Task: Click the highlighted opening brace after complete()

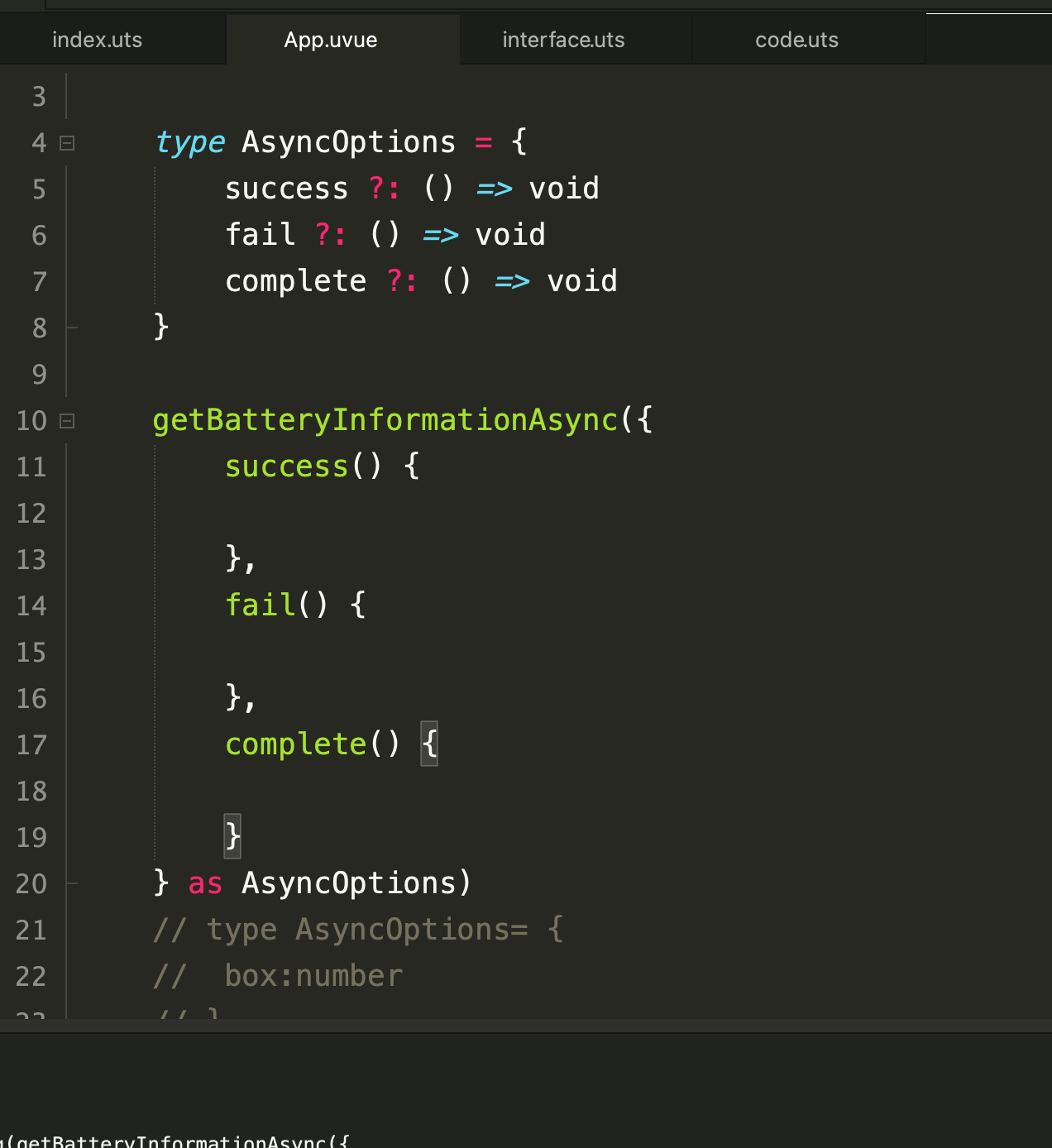Action: click(x=429, y=744)
